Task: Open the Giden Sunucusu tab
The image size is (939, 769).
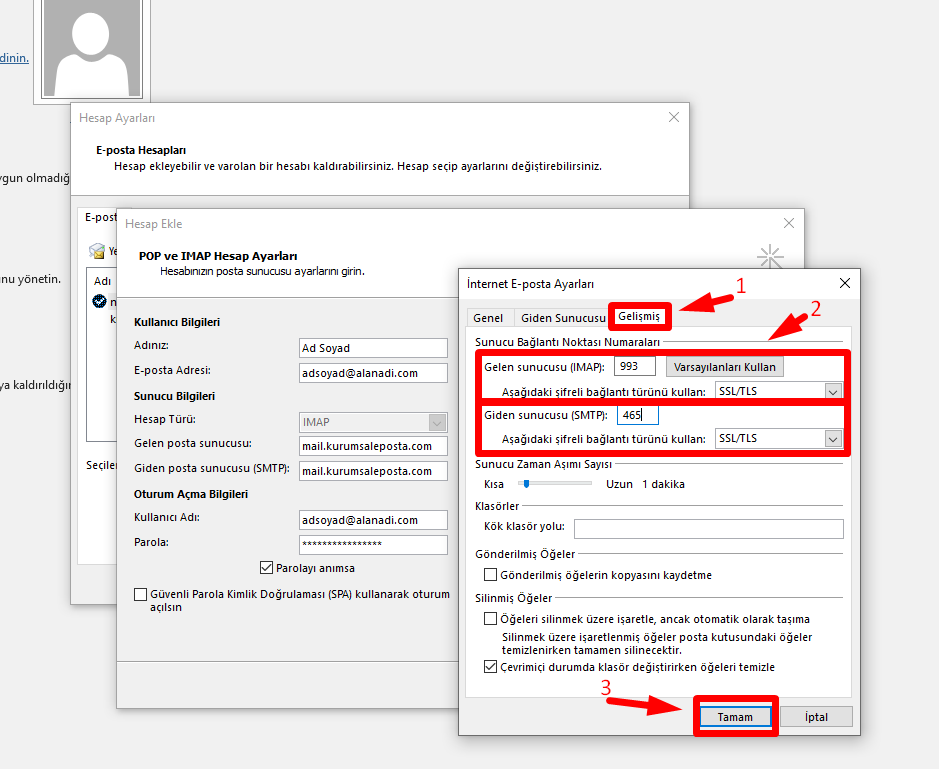Action: pos(563,318)
